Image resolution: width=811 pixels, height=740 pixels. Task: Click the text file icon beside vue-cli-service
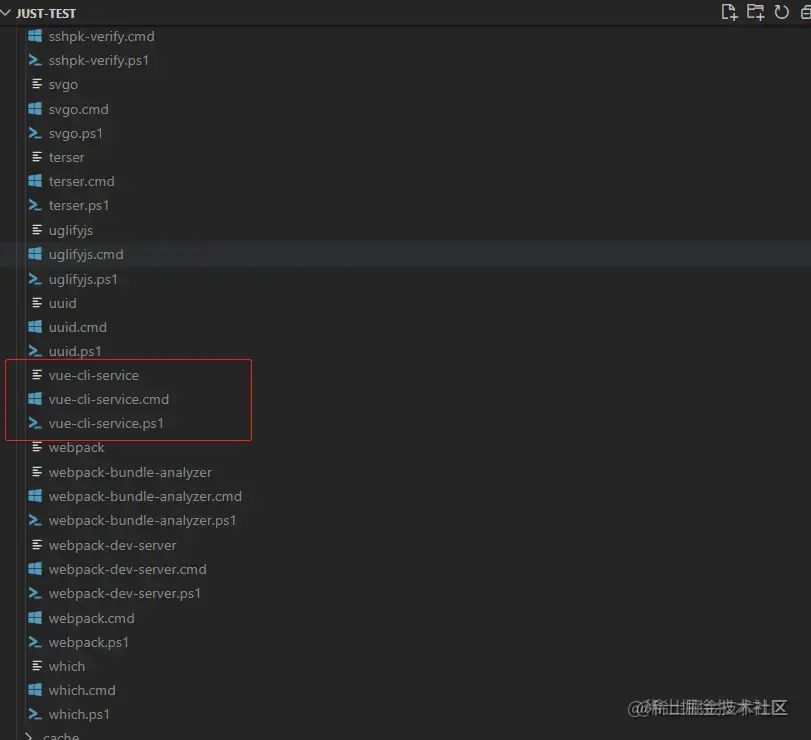point(37,374)
